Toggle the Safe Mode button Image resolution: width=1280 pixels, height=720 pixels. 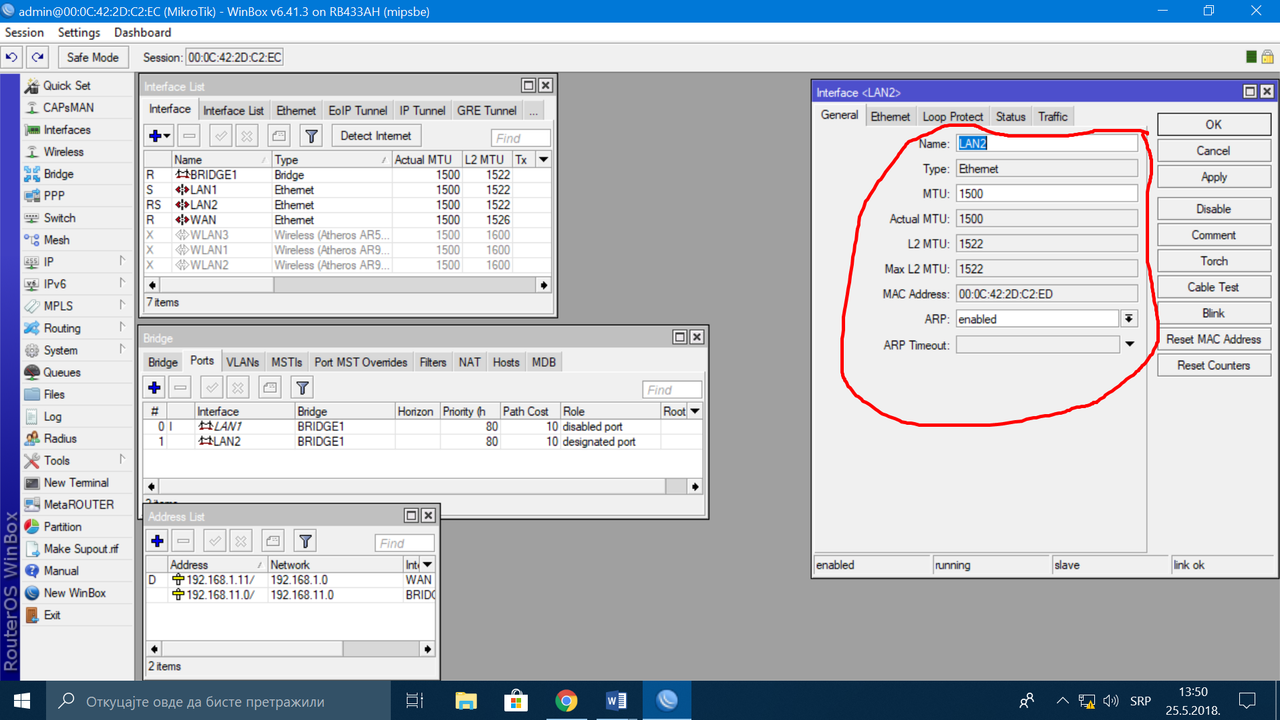[93, 58]
